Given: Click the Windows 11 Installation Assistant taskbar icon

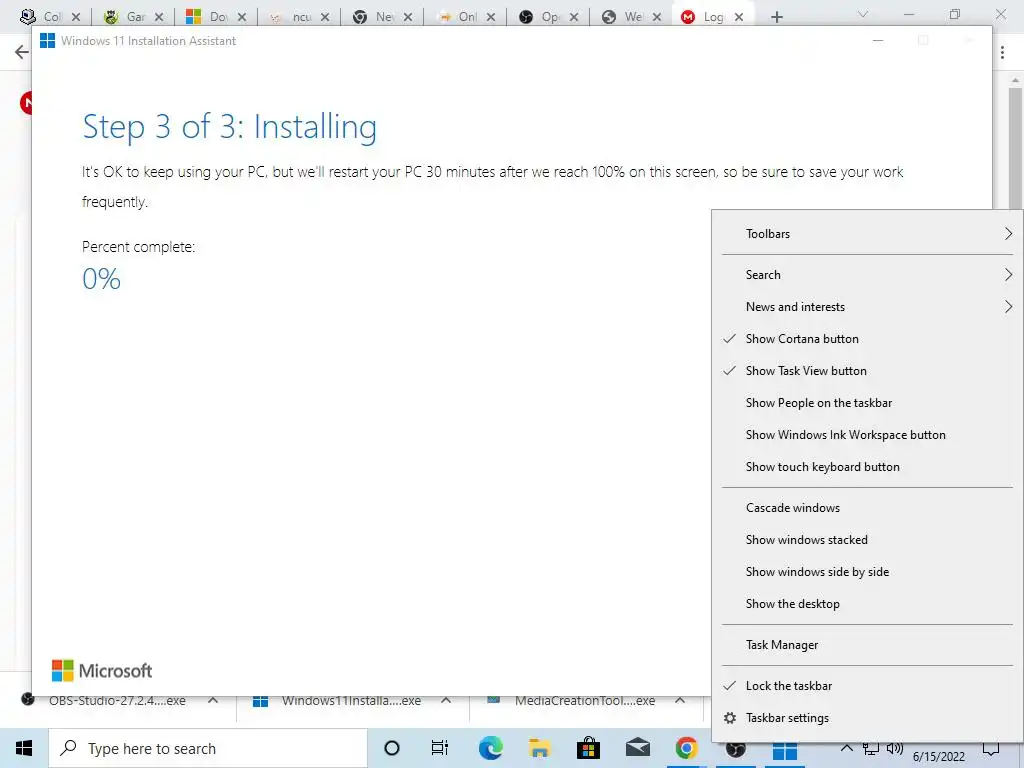Looking at the screenshot, I should point(784,751).
